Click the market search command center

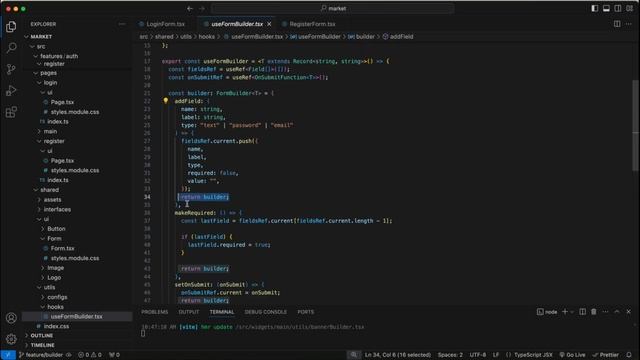pos(333,8)
